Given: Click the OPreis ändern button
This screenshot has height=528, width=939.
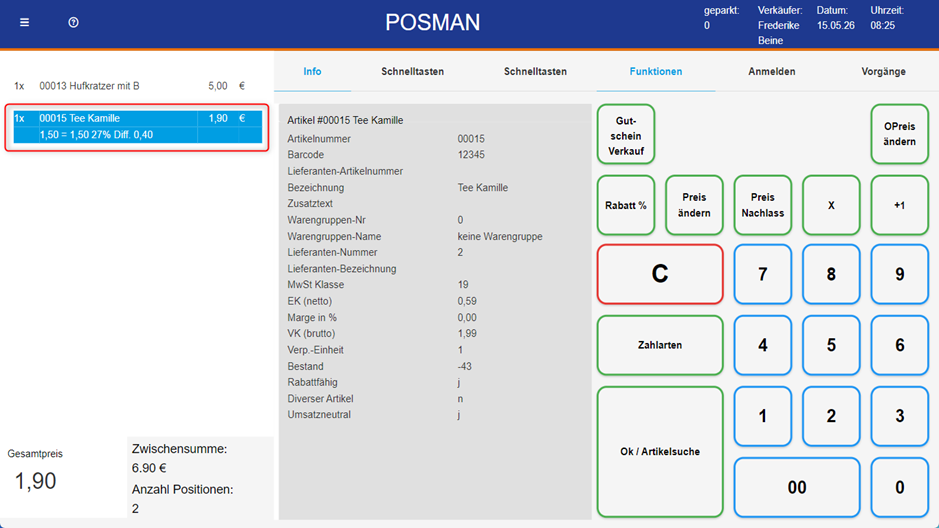Looking at the screenshot, I should point(899,134).
